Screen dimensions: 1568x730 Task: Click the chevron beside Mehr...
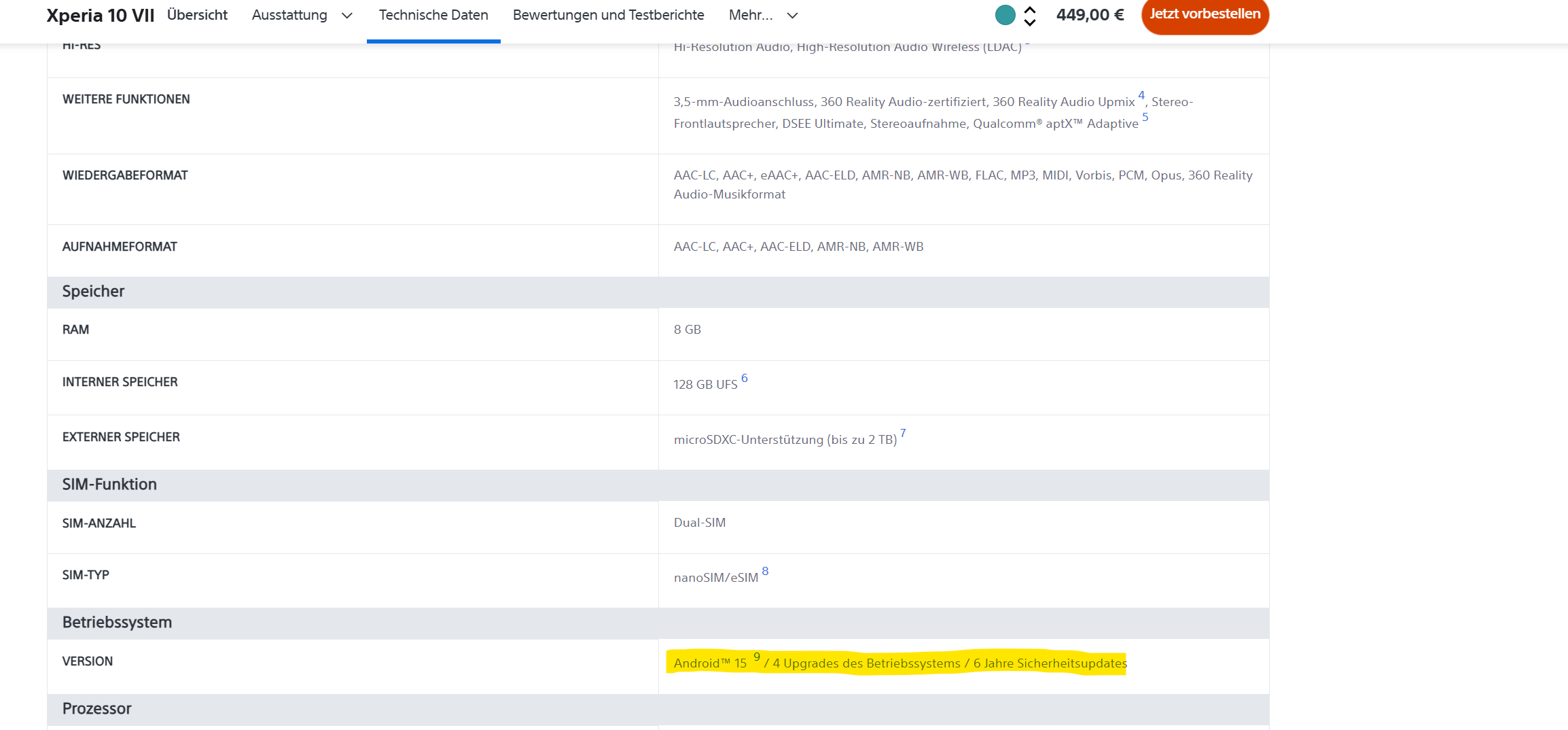792,16
